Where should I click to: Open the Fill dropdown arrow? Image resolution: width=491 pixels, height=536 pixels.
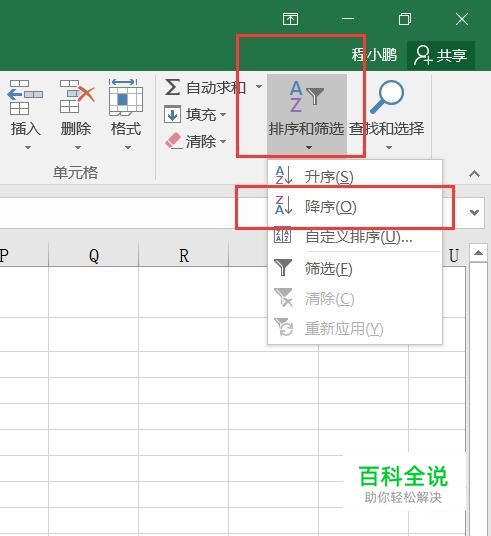223,114
